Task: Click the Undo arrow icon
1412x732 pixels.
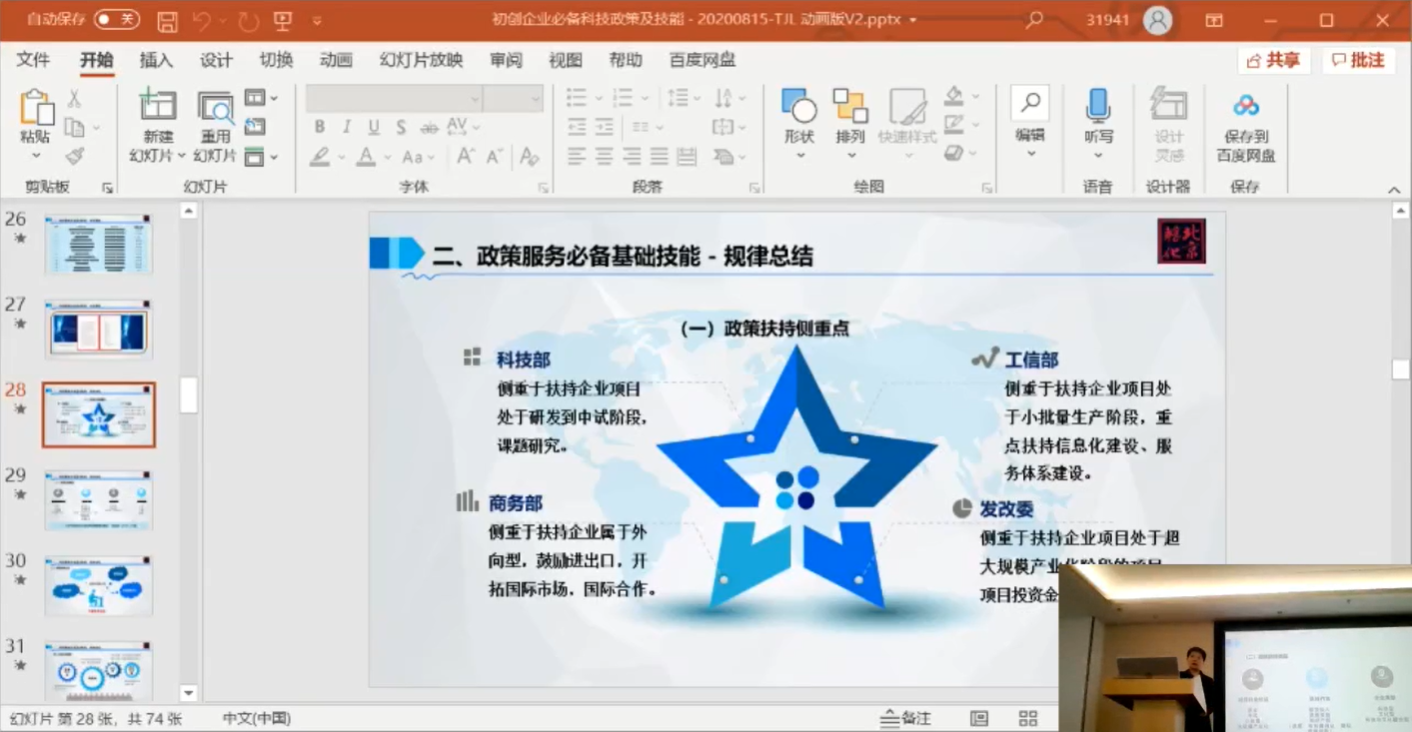Action: point(201,20)
